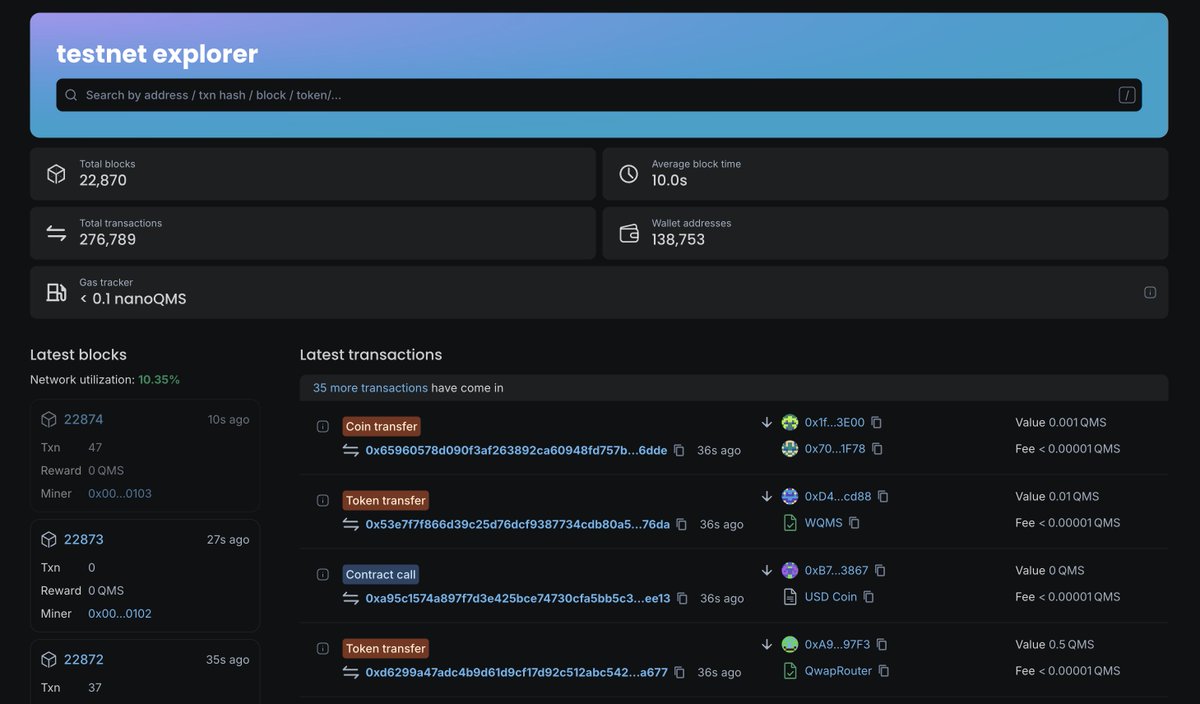
Task: Click the slash shortcut icon in search bar
Action: (1127, 95)
